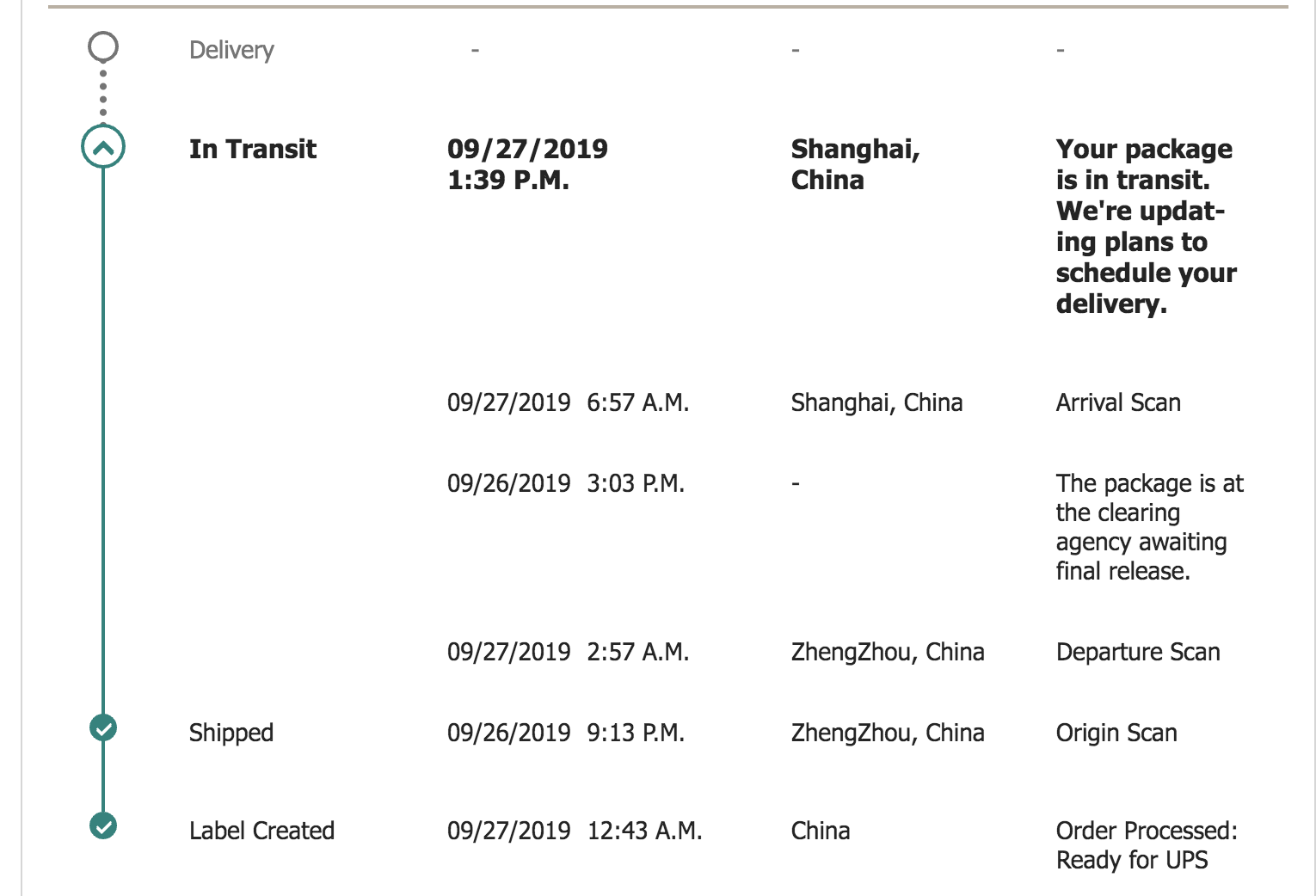Image resolution: width=1316 pixels, height=896 pixels.
Task: Collapse the In Transit chevron icon
Action: tap(103, 148)
